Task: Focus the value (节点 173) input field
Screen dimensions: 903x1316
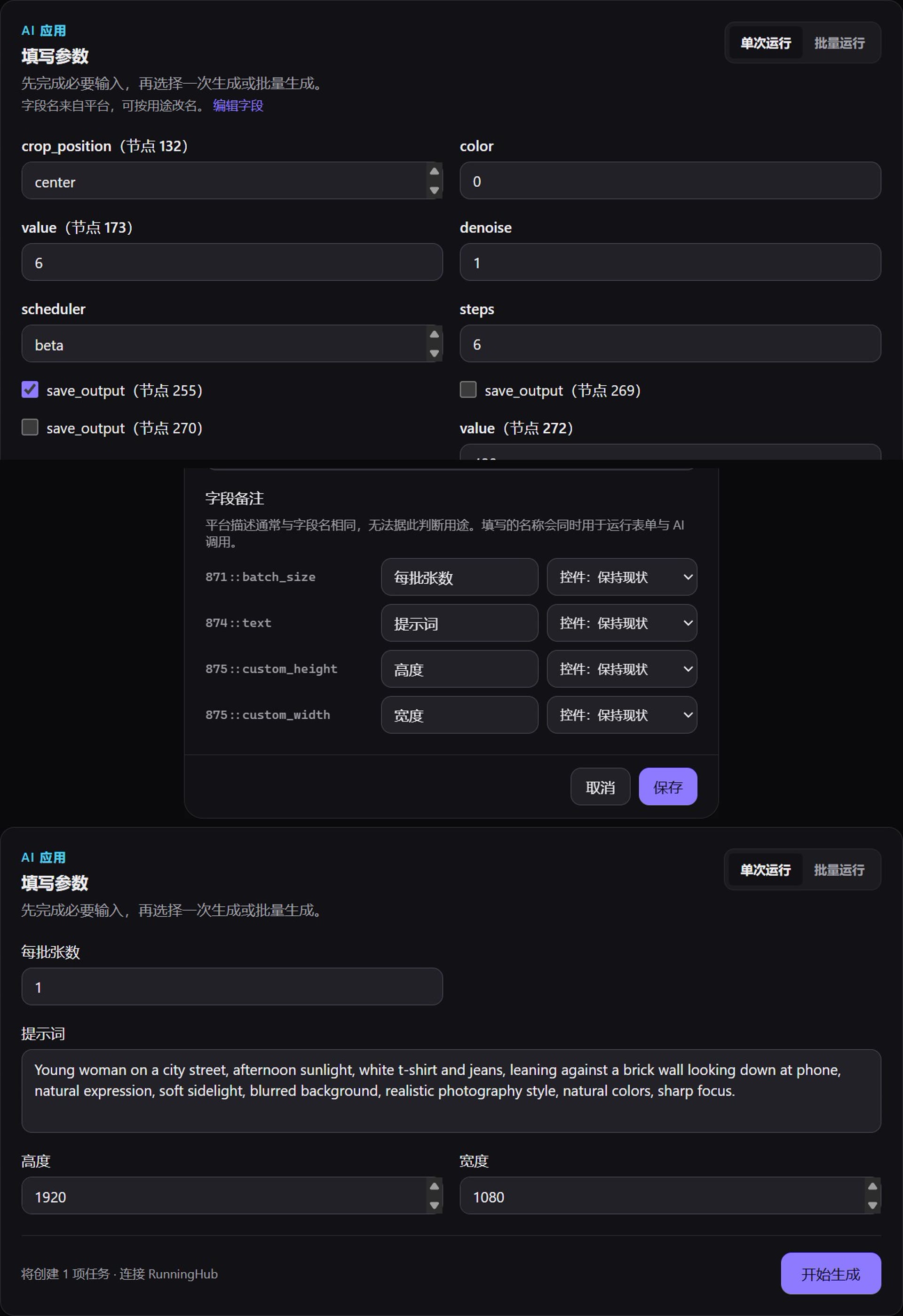Action: pyautogui.click(x=232, y=262)
